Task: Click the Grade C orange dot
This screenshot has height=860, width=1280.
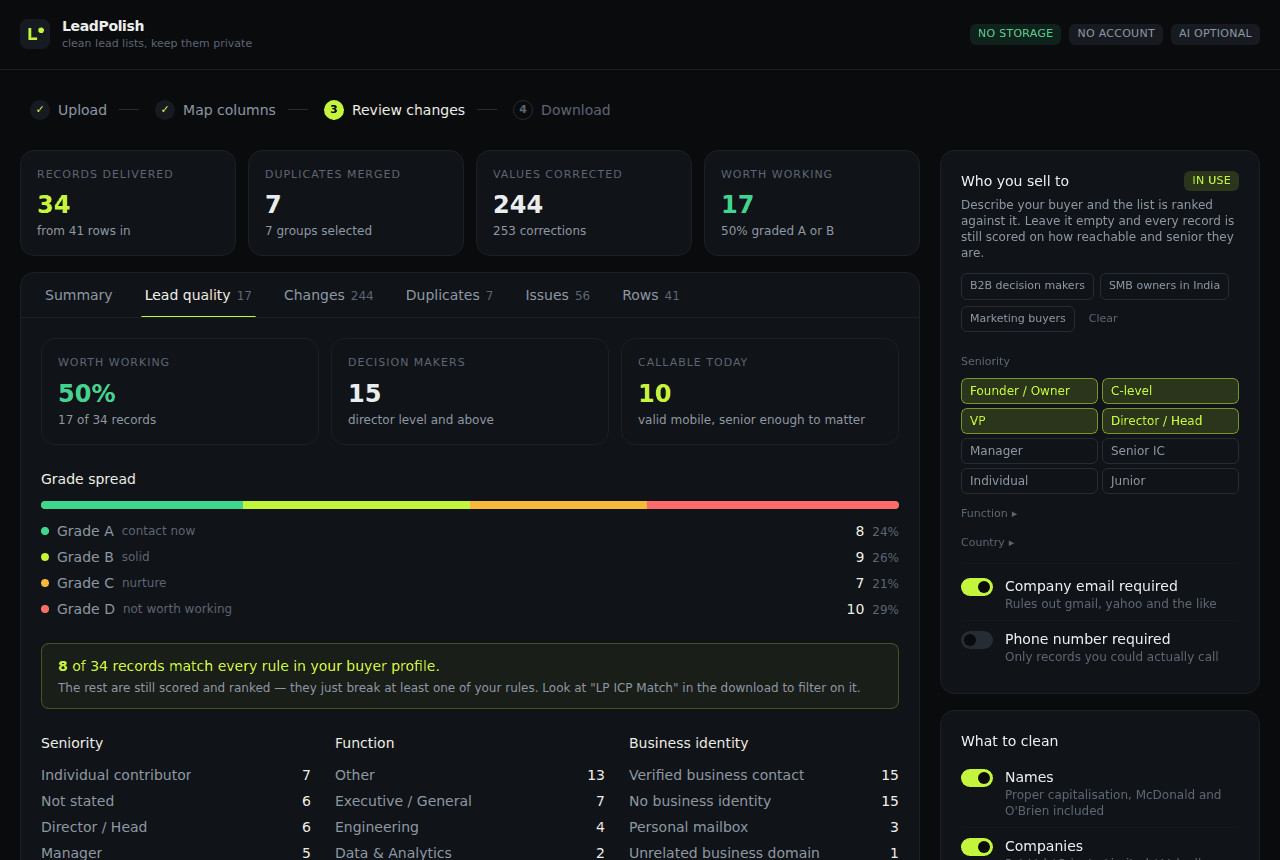Action: pyautogui.click(x=45, y=583)
